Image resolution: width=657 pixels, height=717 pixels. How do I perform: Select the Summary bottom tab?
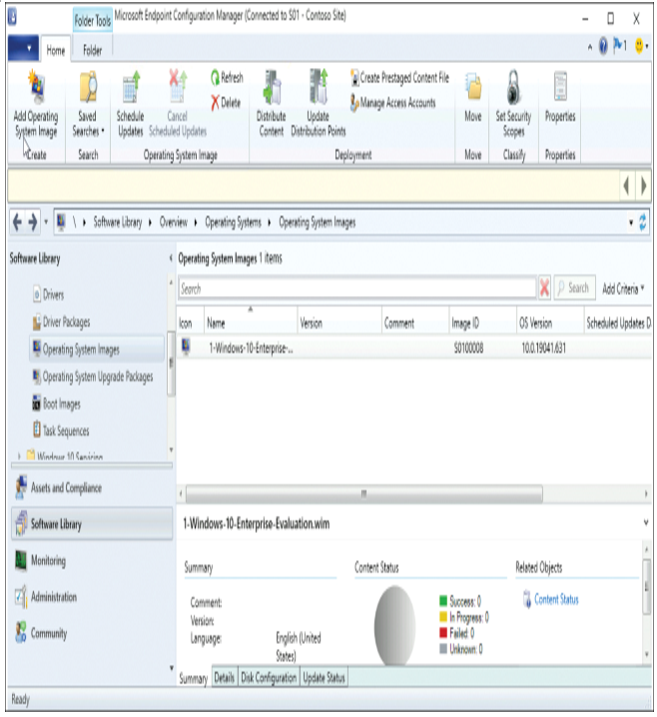pos(193,678)
